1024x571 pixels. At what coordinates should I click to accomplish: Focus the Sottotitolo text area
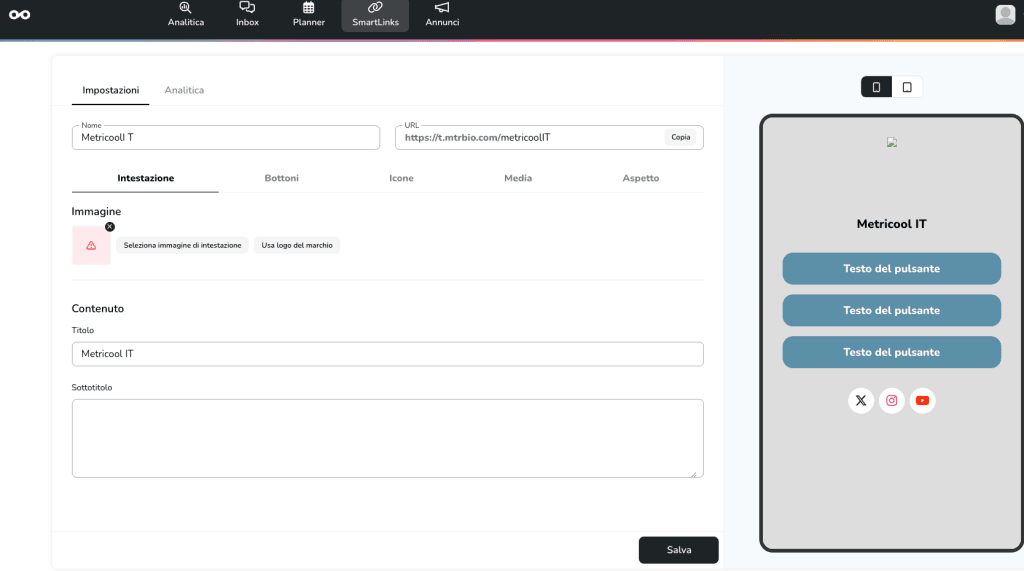point(387,438)
